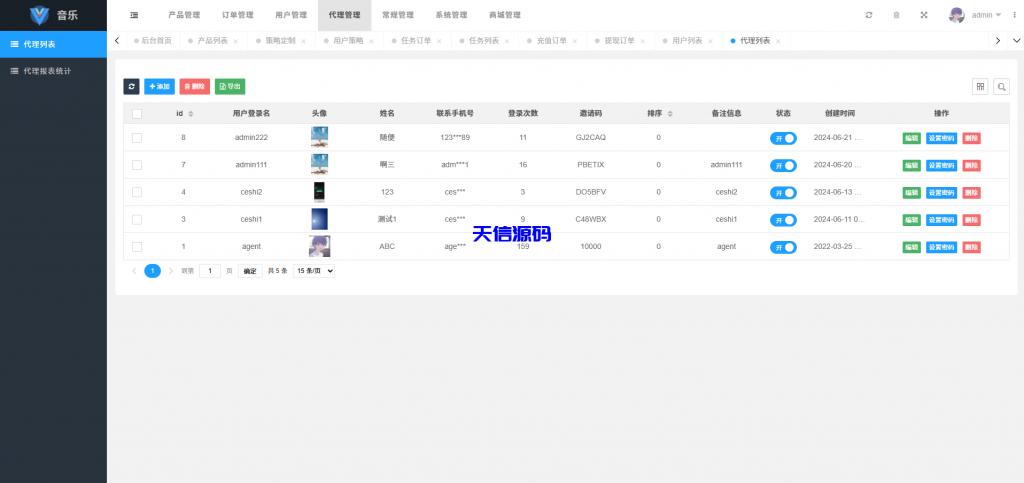Sort table by 排序 column arrows
The image size is (1024, 483).
[x=670, y=114]
